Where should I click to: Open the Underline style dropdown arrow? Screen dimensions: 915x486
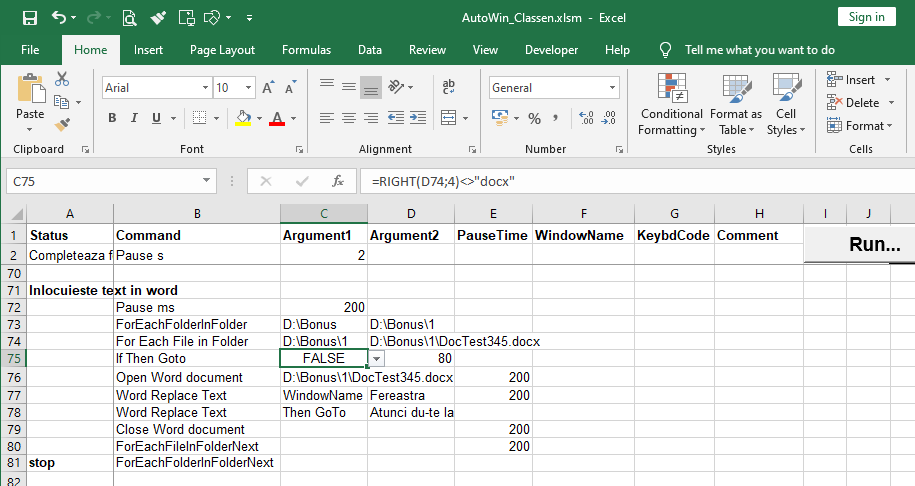tap(173, 118)
